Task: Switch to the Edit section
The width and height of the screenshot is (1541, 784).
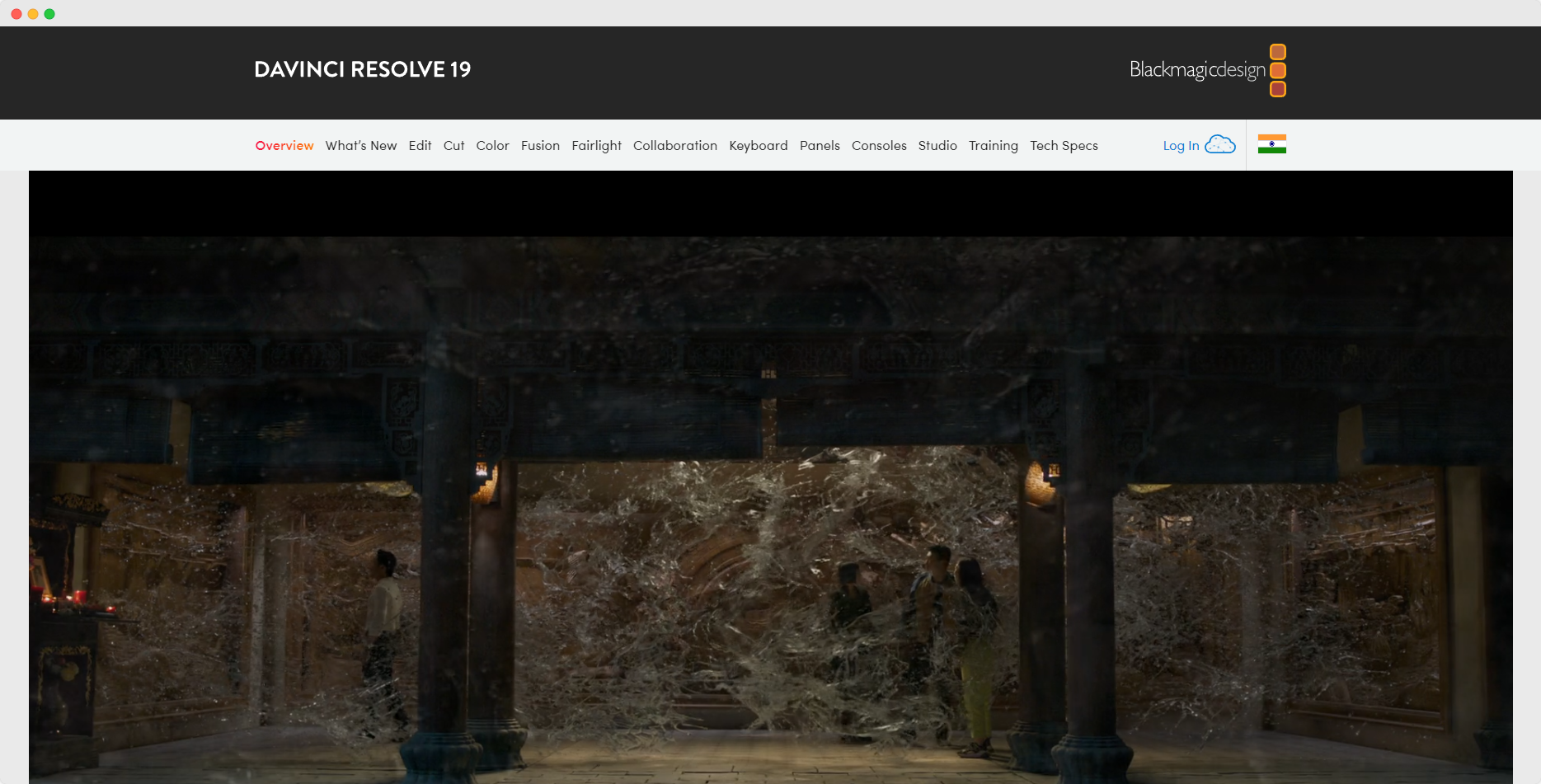Action: (420, 146)
